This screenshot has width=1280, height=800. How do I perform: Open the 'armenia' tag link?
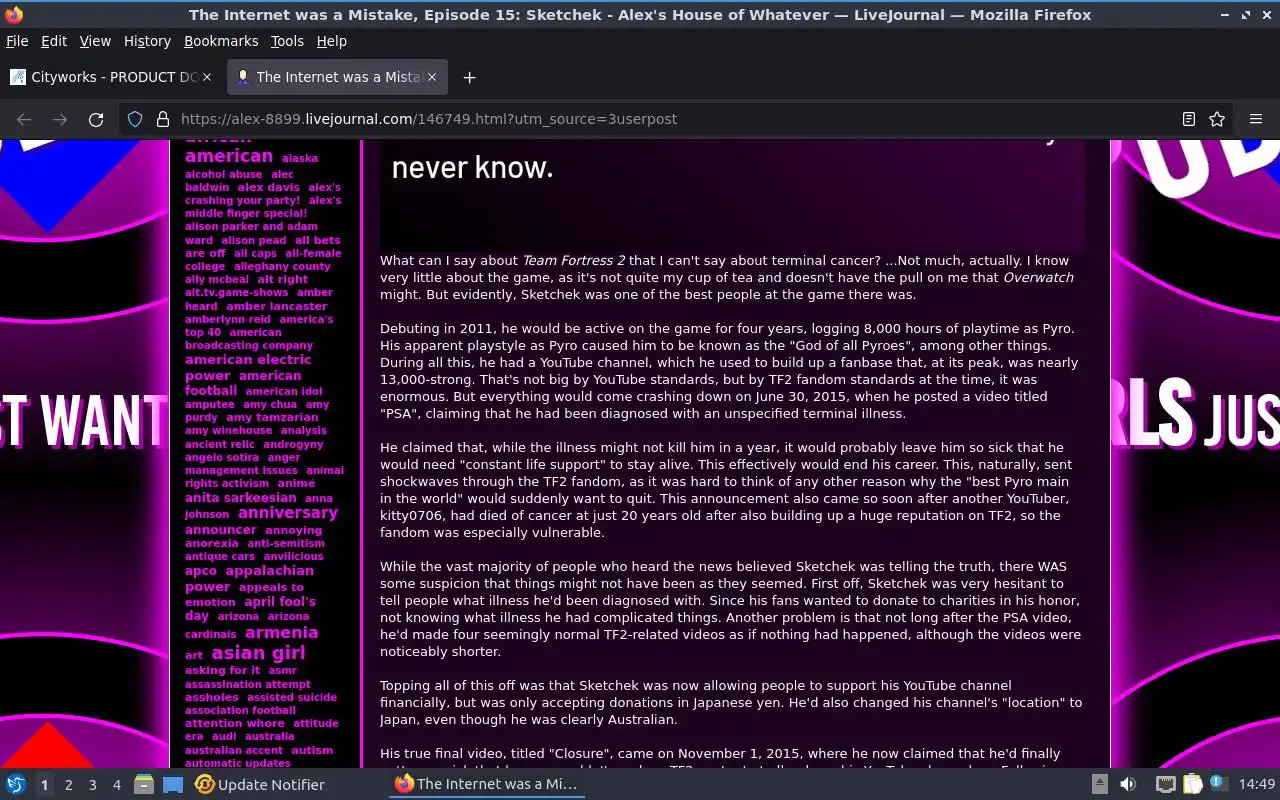pos(281,633)
